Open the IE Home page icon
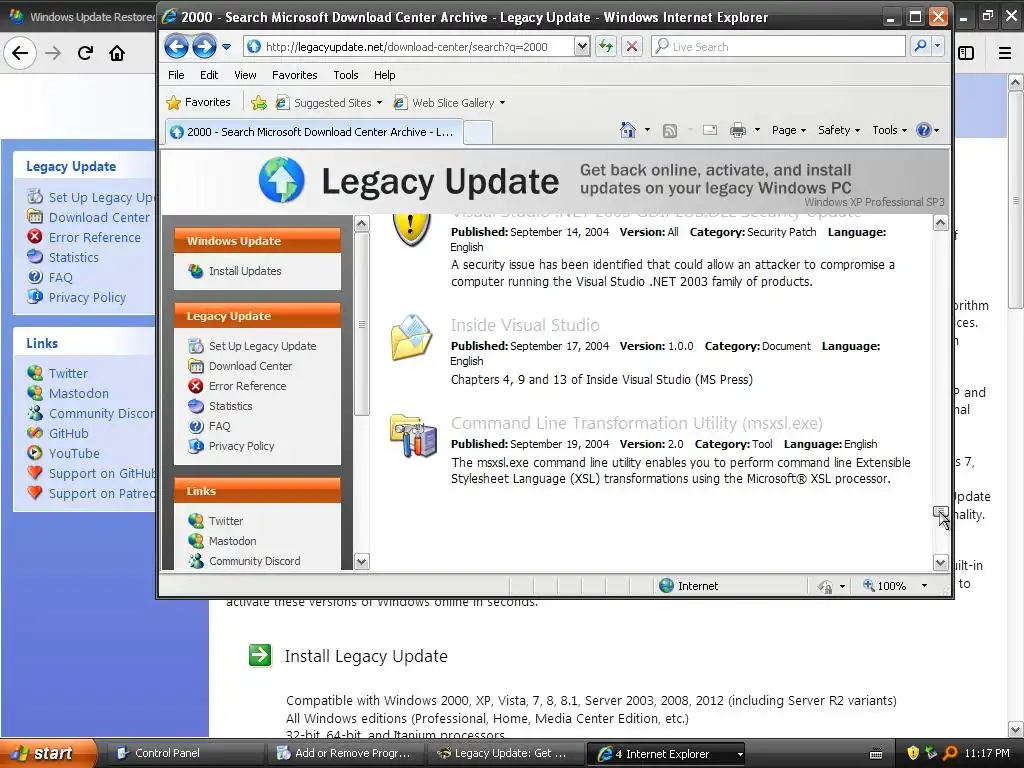The image size is (1024, 768). pos(628,130)
